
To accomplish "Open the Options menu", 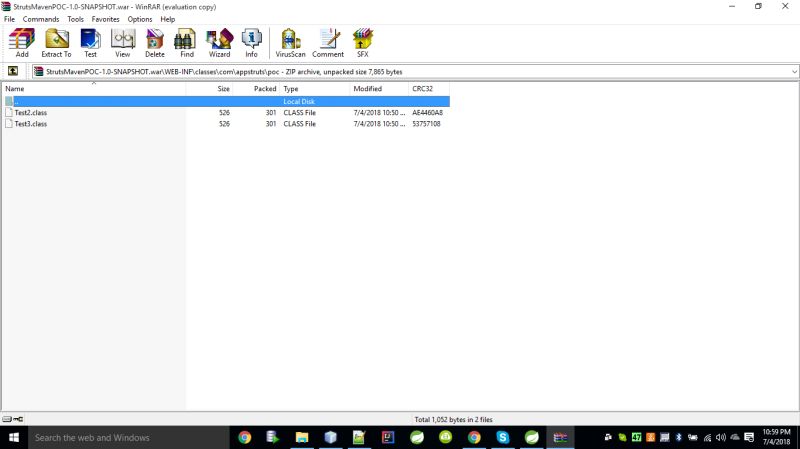I will [x=140, y=19].
